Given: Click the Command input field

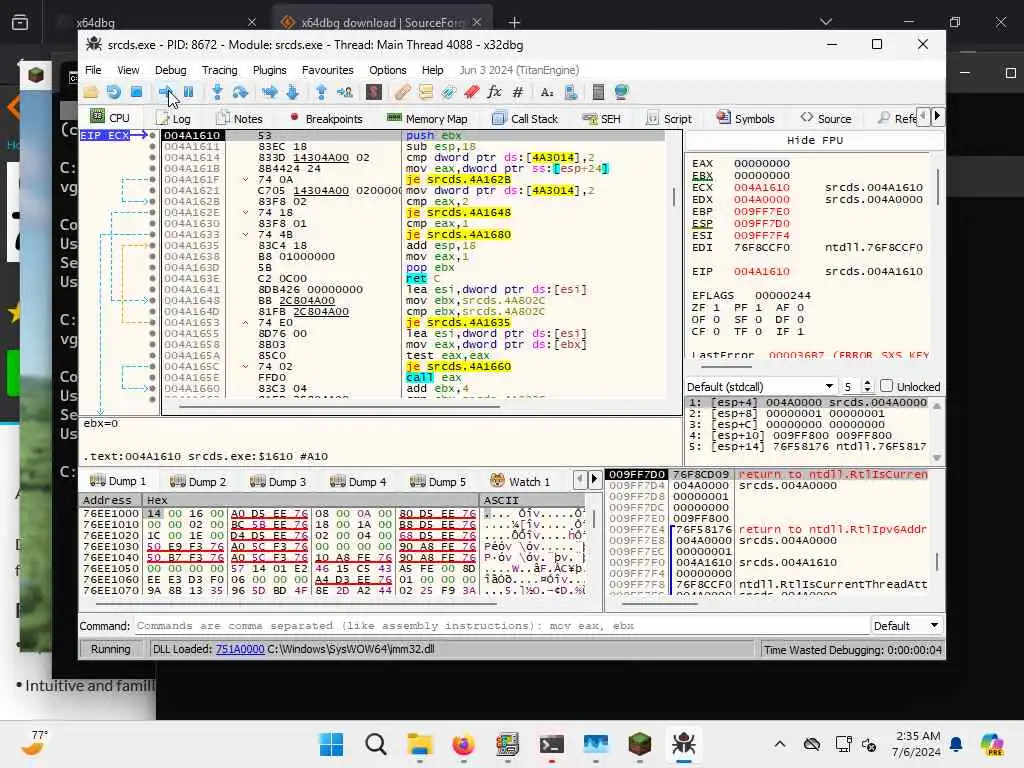Looking at the screenshot, I should 502,626.
